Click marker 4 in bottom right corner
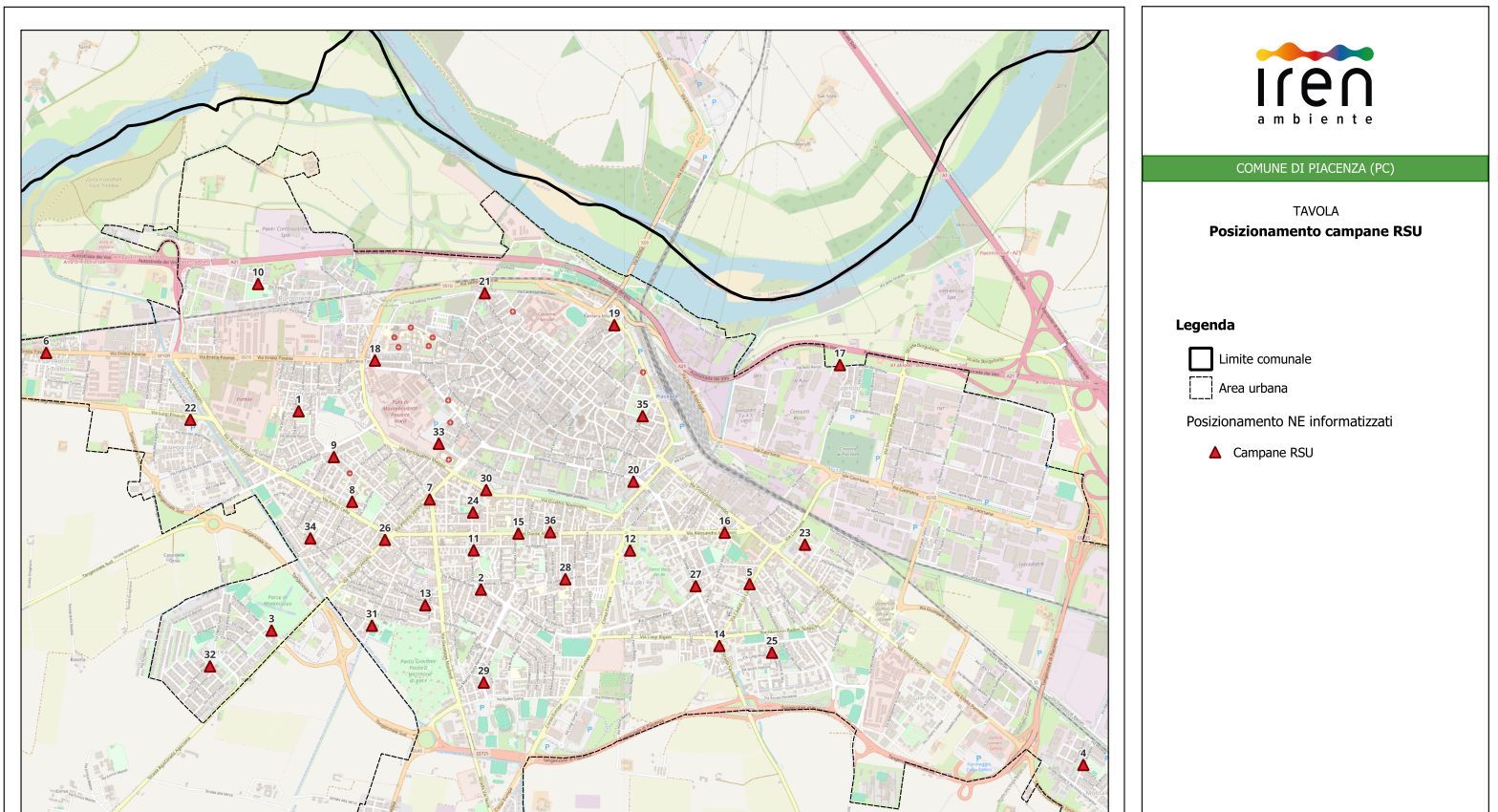Viewport: 1498px width, 812px height. tap(1082, 765)
